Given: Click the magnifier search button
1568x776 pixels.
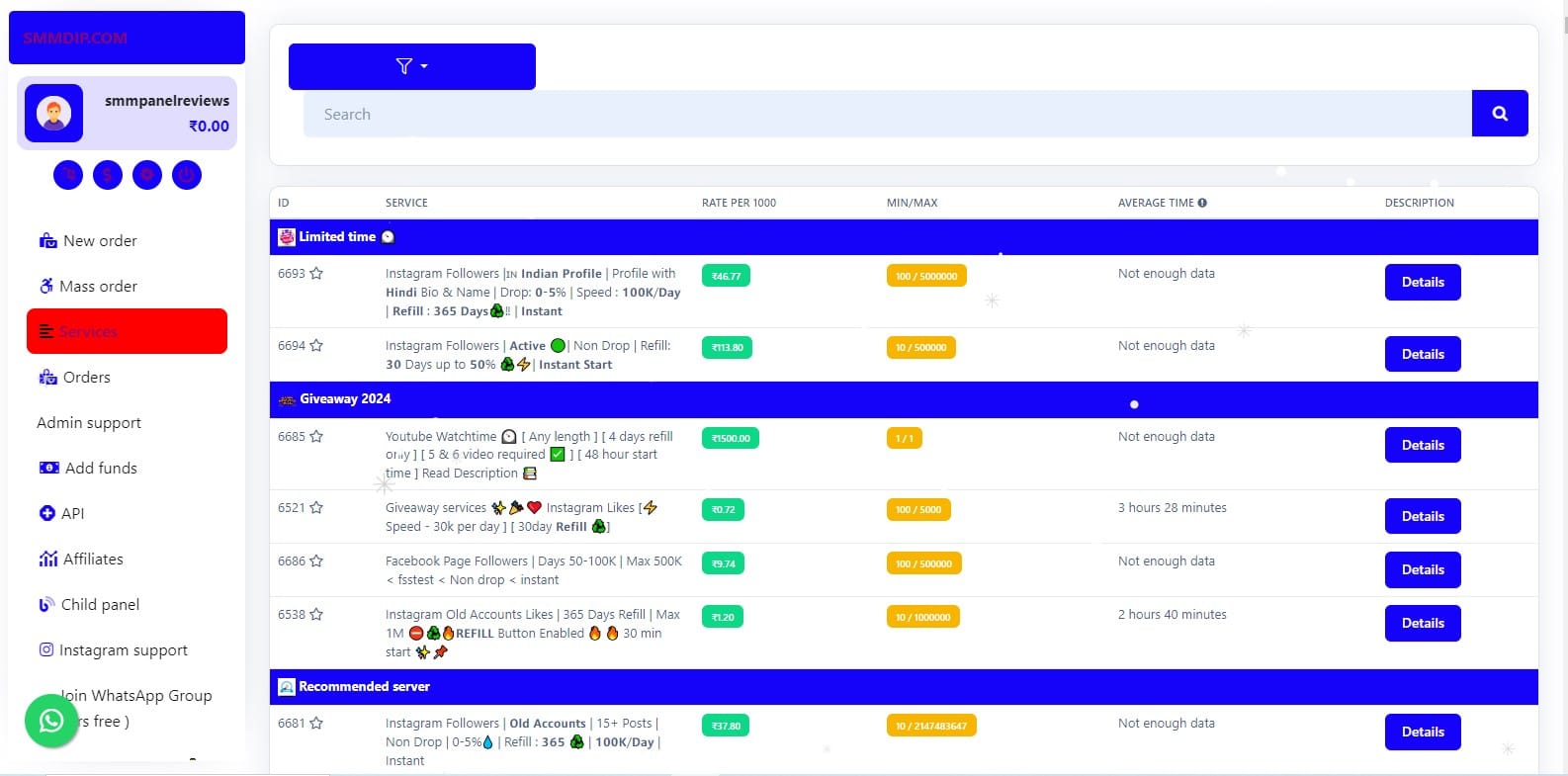Looking at the screenshot, I should click(1499, 114).
